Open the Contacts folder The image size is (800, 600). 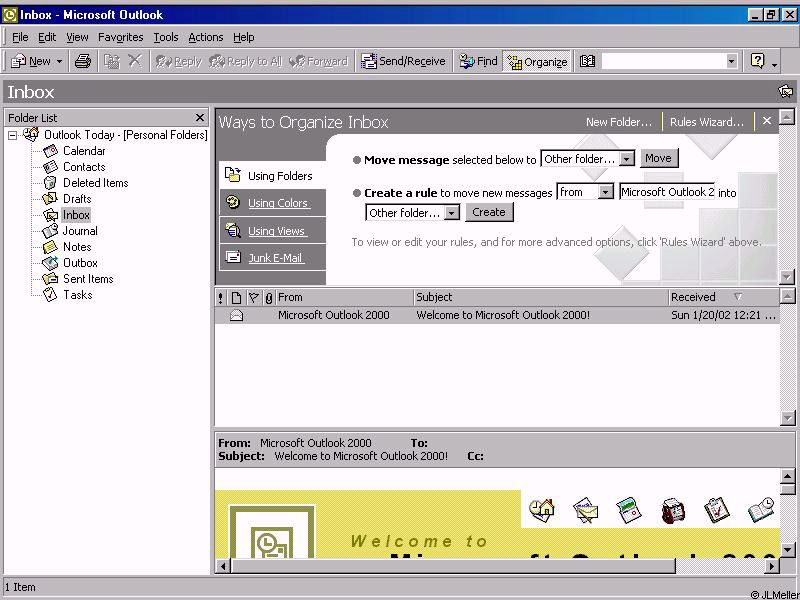84,167
